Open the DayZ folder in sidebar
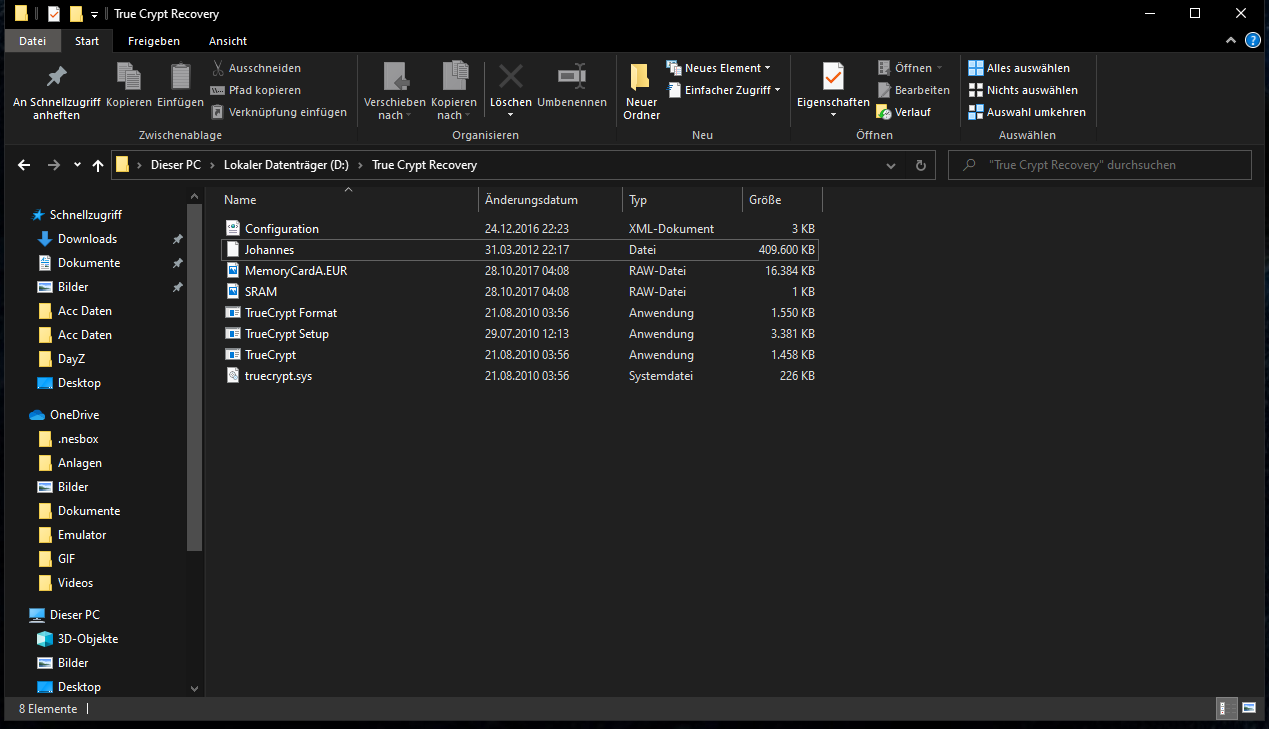The image size is (1269, 729). point(71,359)
